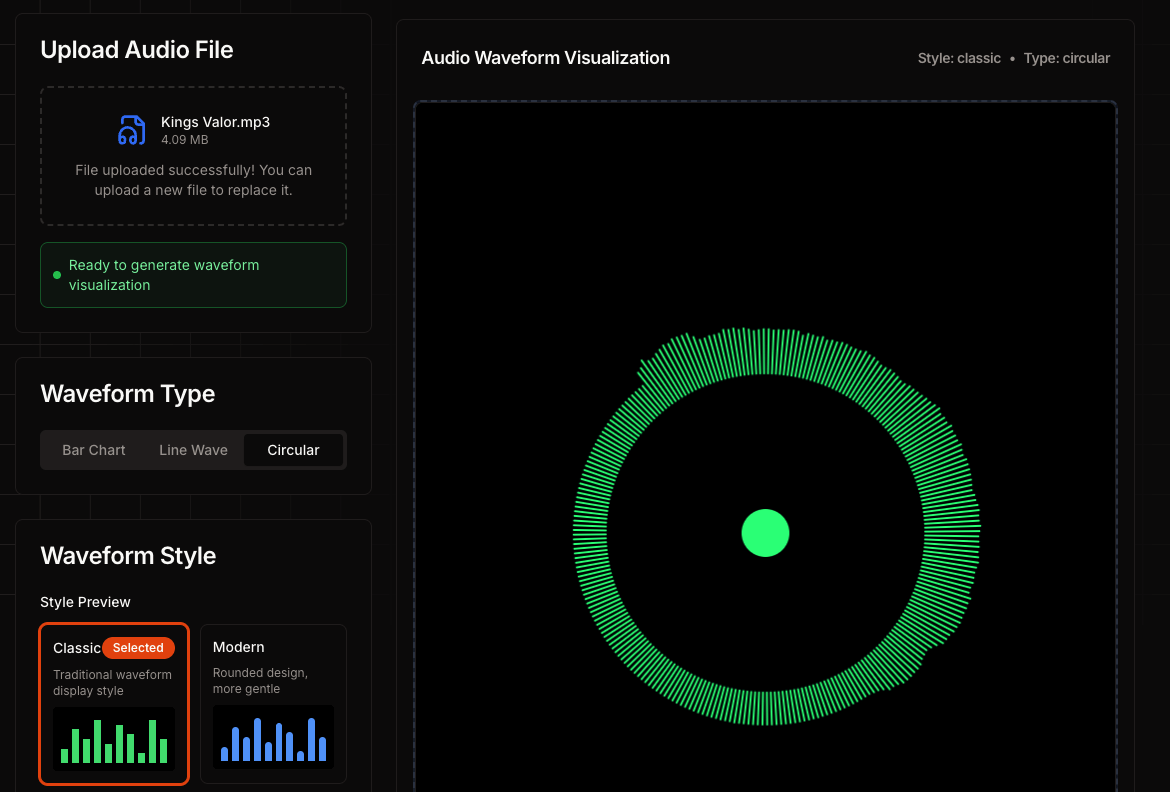The height and width of the screenshot is (792, 1170).
Task: Click the Classic style green bars preview
Action: (x=114, y=739)
